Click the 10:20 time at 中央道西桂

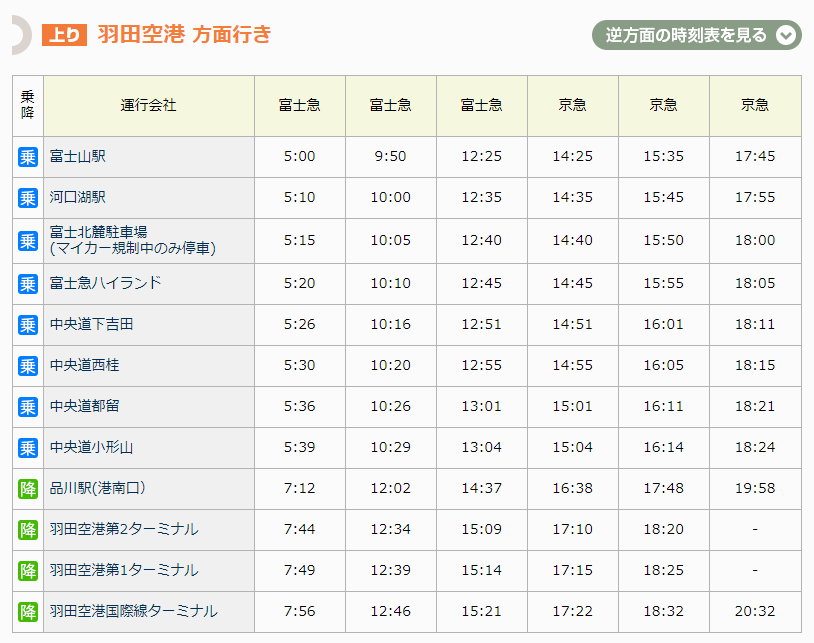390,365
